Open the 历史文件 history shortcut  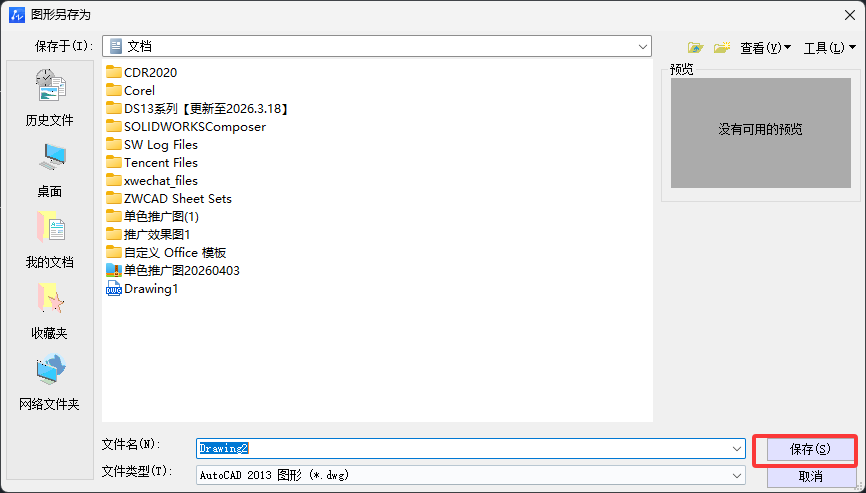50,98
